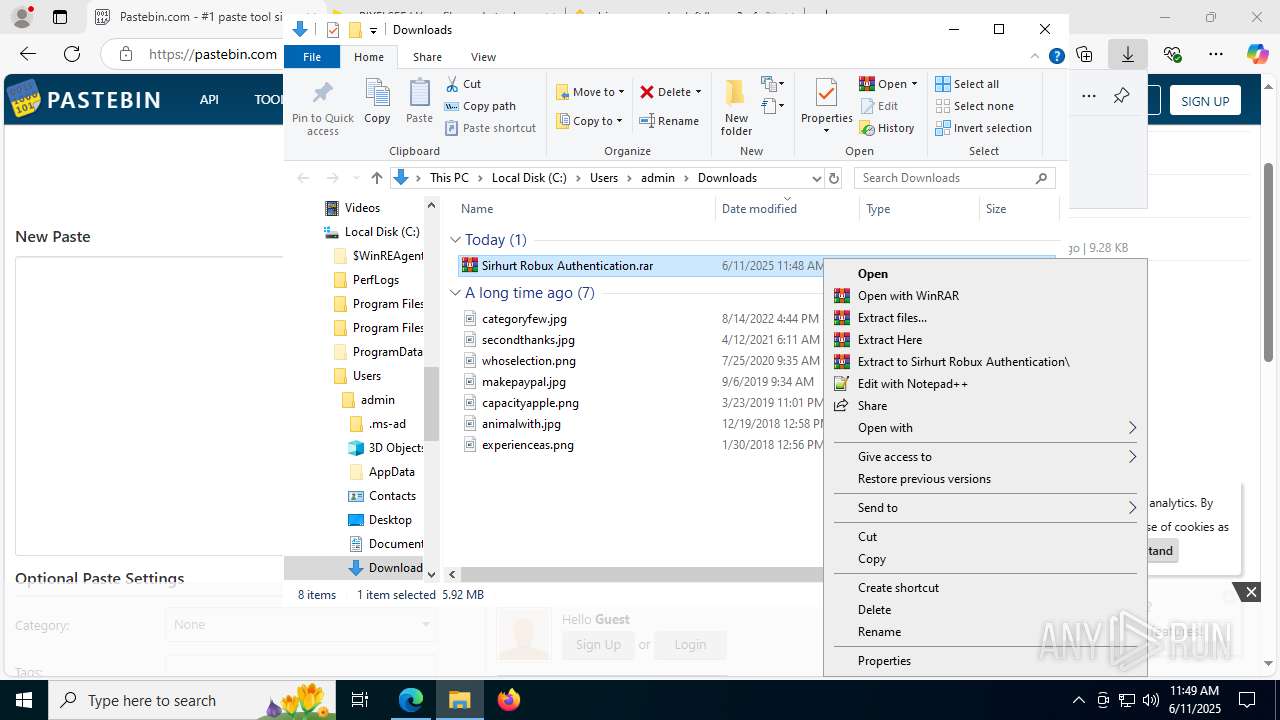Switch to the View ribbon tab
This screenshot has height=720, width=1280.
(x=483, y=57)
